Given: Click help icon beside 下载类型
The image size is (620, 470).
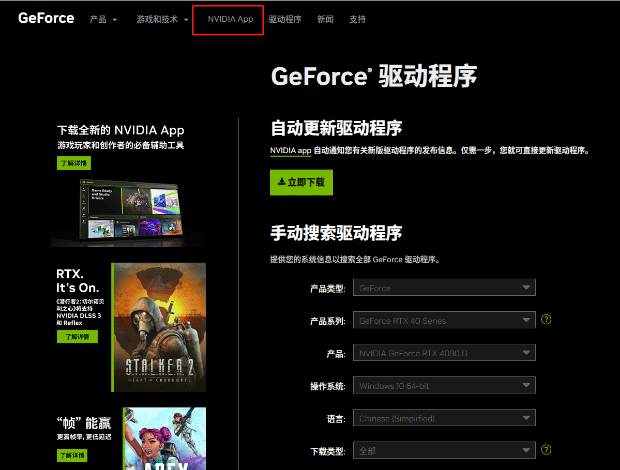Looking at the screenshot, I should [x=546, y=450].
